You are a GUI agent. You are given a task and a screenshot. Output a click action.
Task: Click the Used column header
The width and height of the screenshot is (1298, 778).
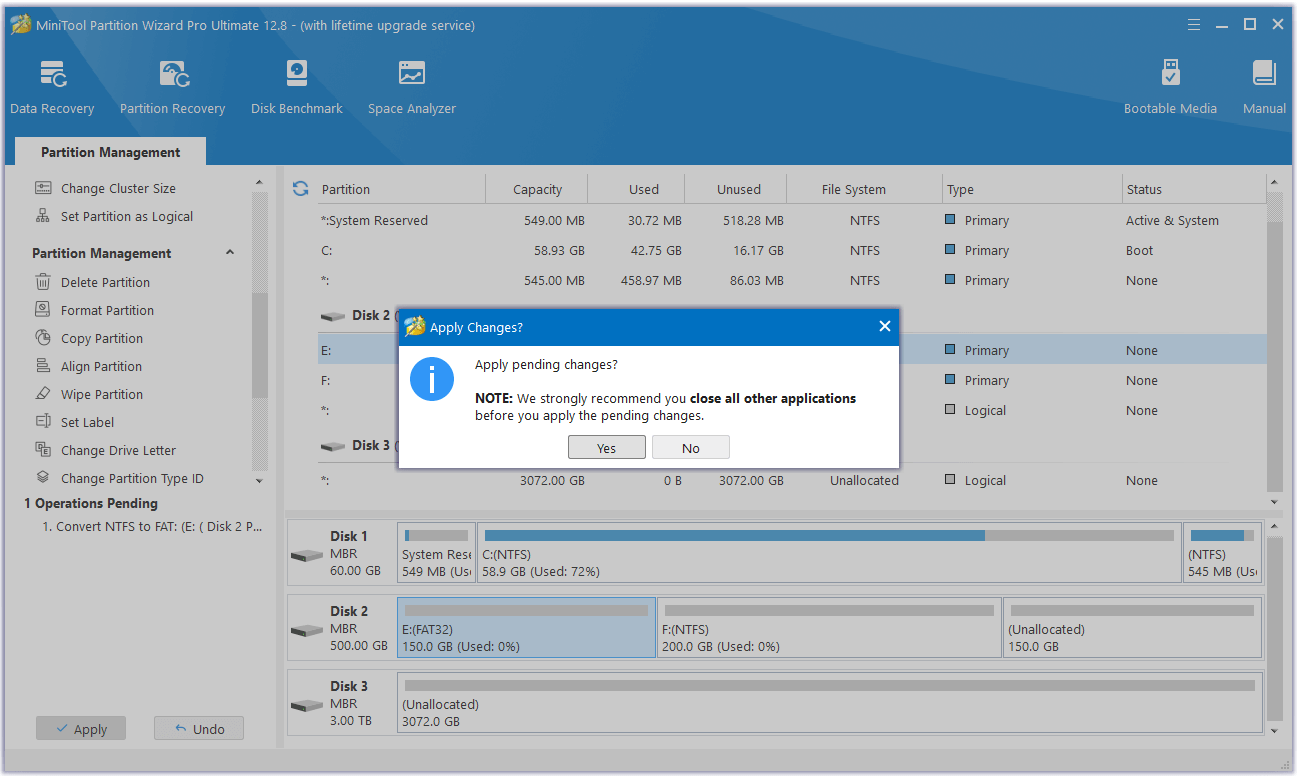636,189
